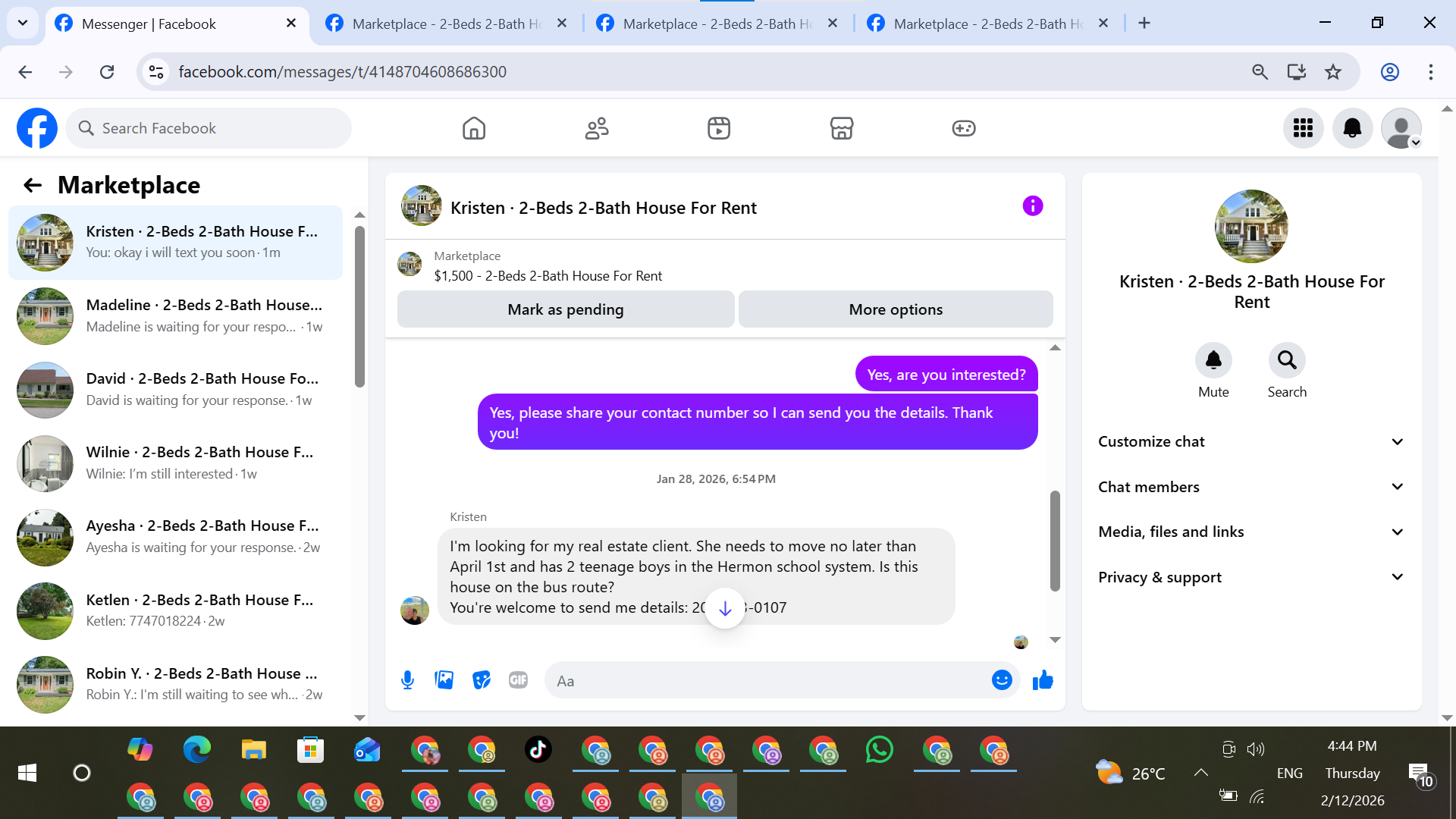Open the Gaming controller icon
Screen dimensions: 1456x819
(x=964, y=128)
